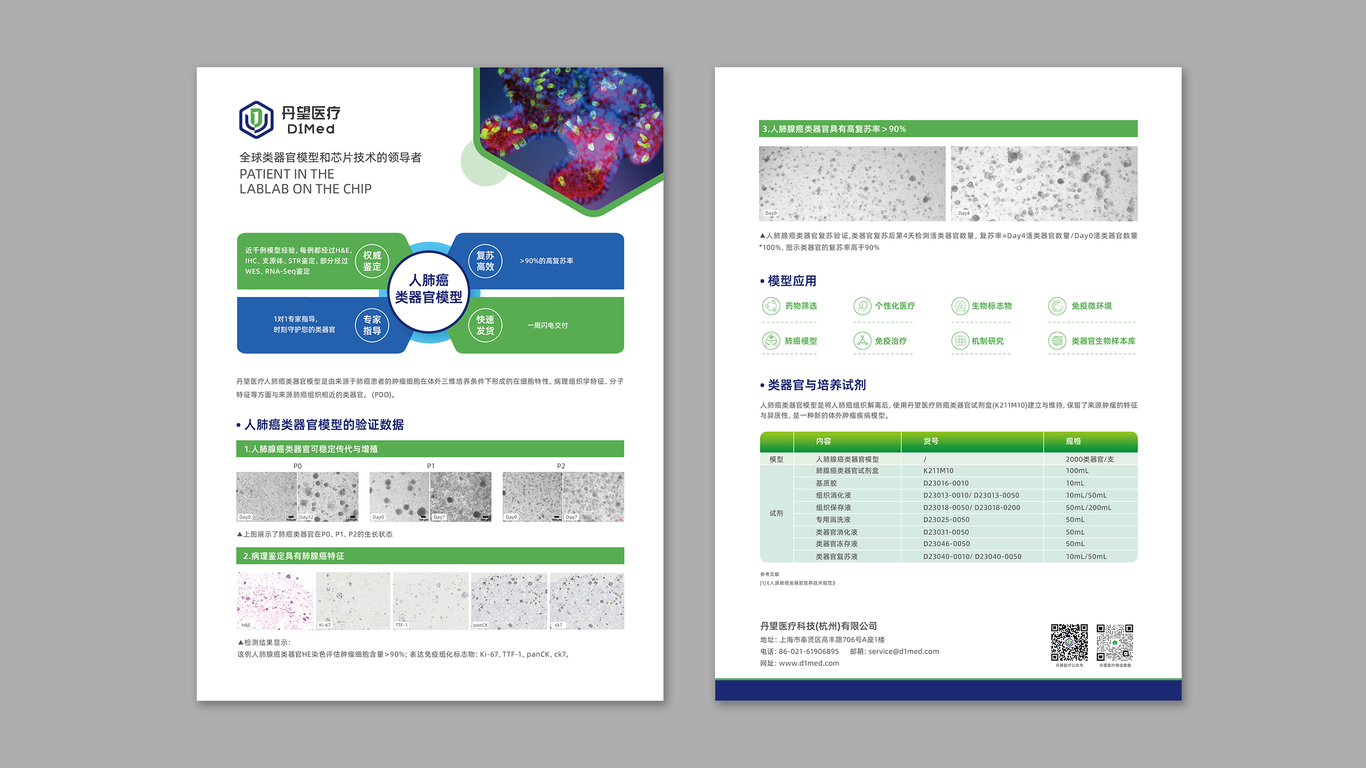Open the pink H&E stain image

coord(274,600)
